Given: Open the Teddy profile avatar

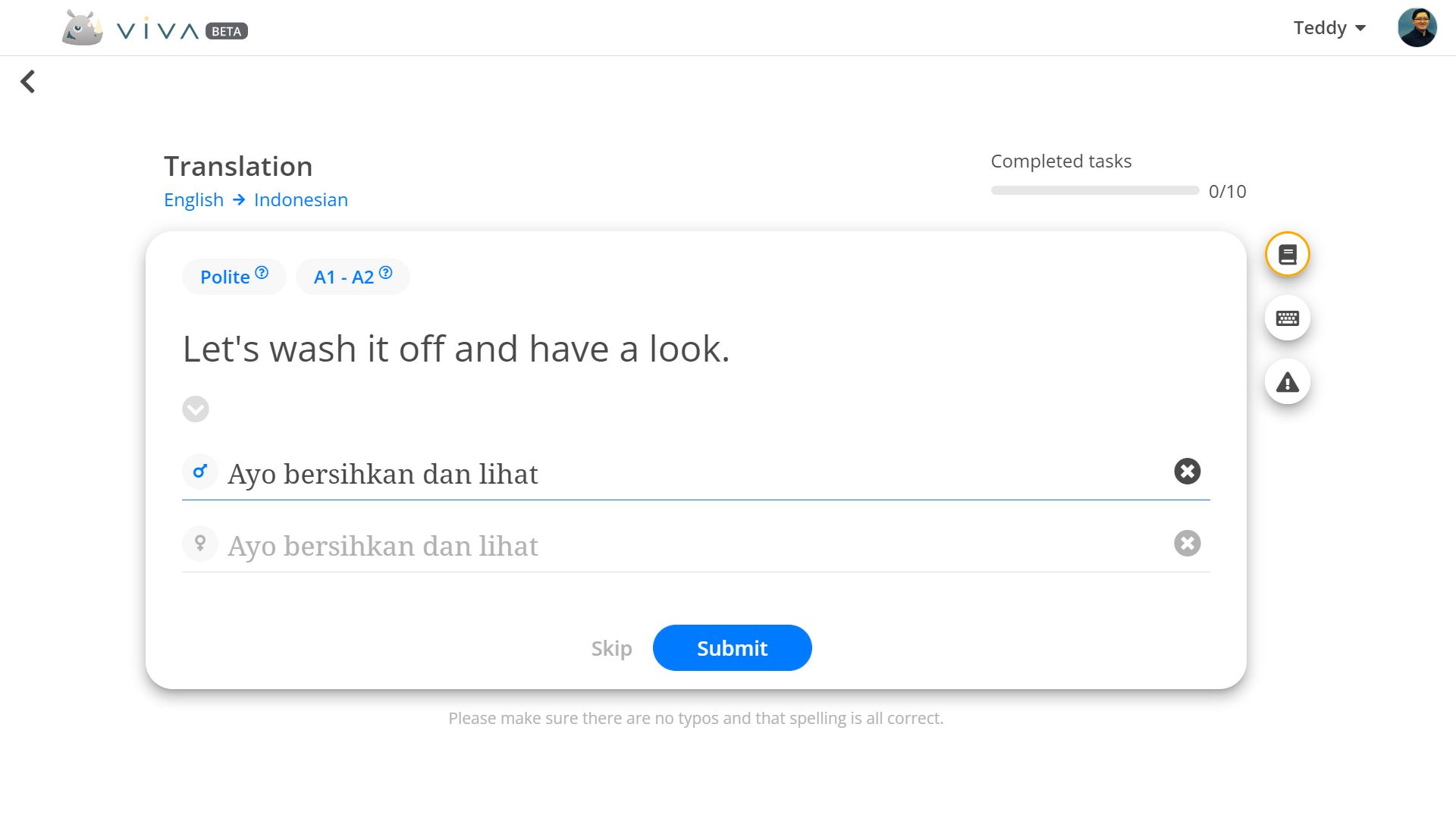Looking at the screenshot, I should [x=1417, y=28].
